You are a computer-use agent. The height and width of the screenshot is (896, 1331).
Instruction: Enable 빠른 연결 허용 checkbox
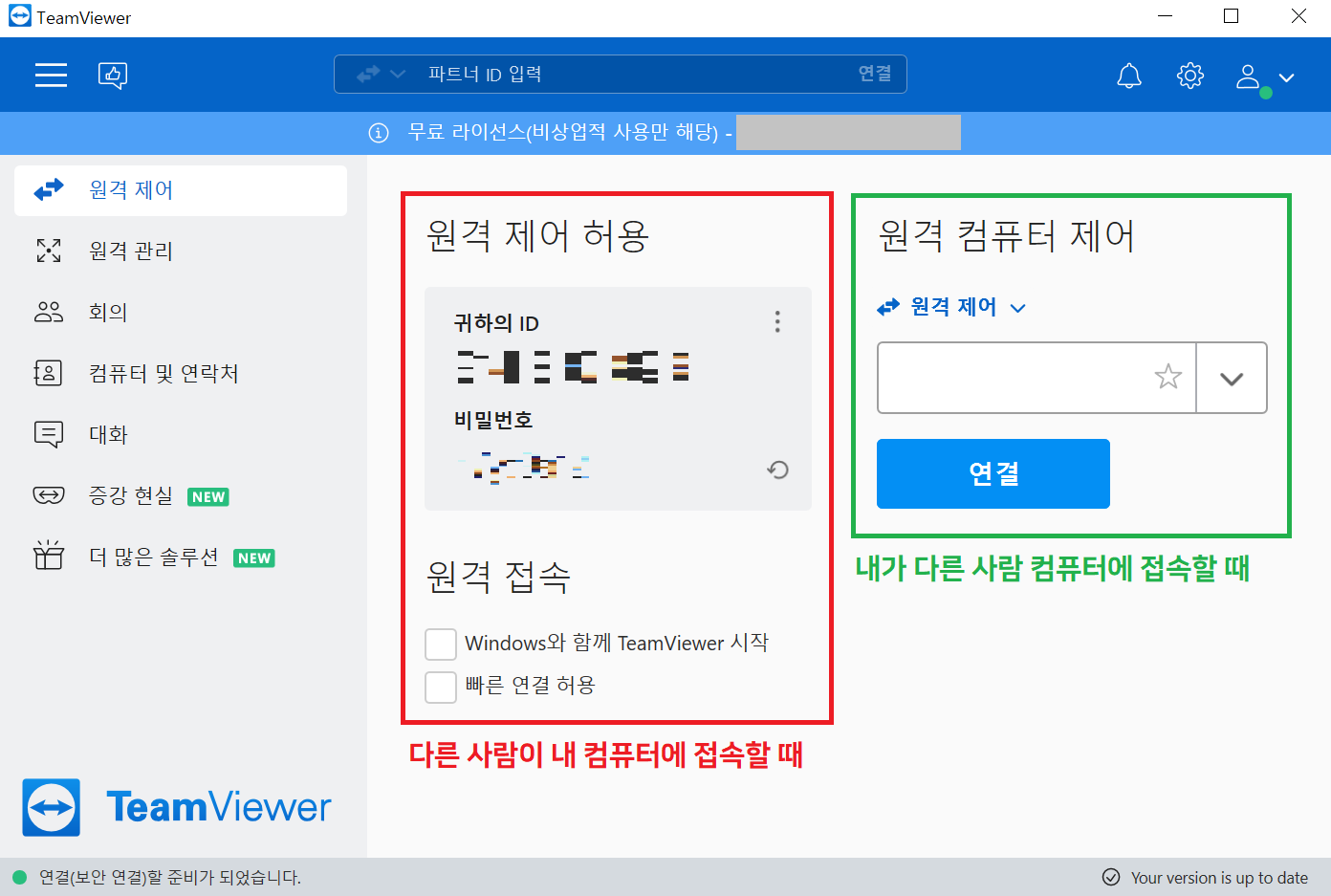click(441, 687)
